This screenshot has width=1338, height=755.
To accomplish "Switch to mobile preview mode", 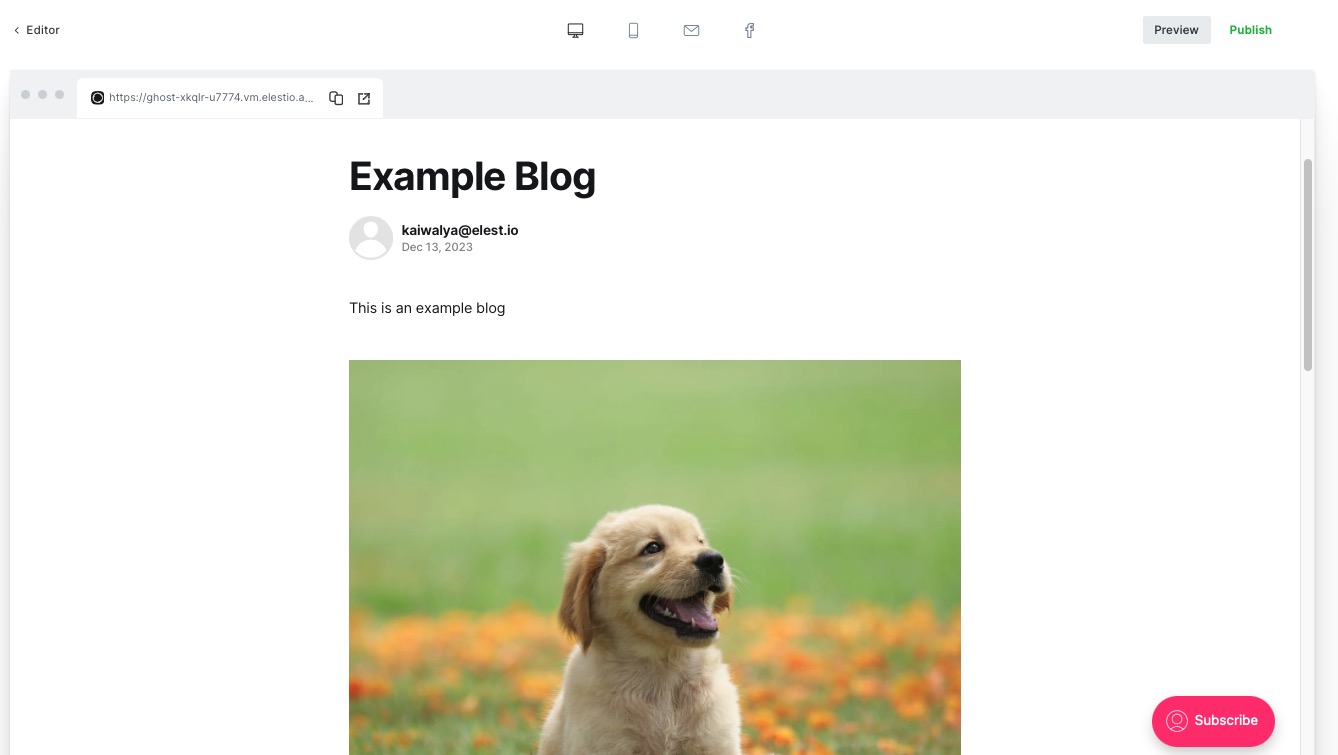I will 633,30.
